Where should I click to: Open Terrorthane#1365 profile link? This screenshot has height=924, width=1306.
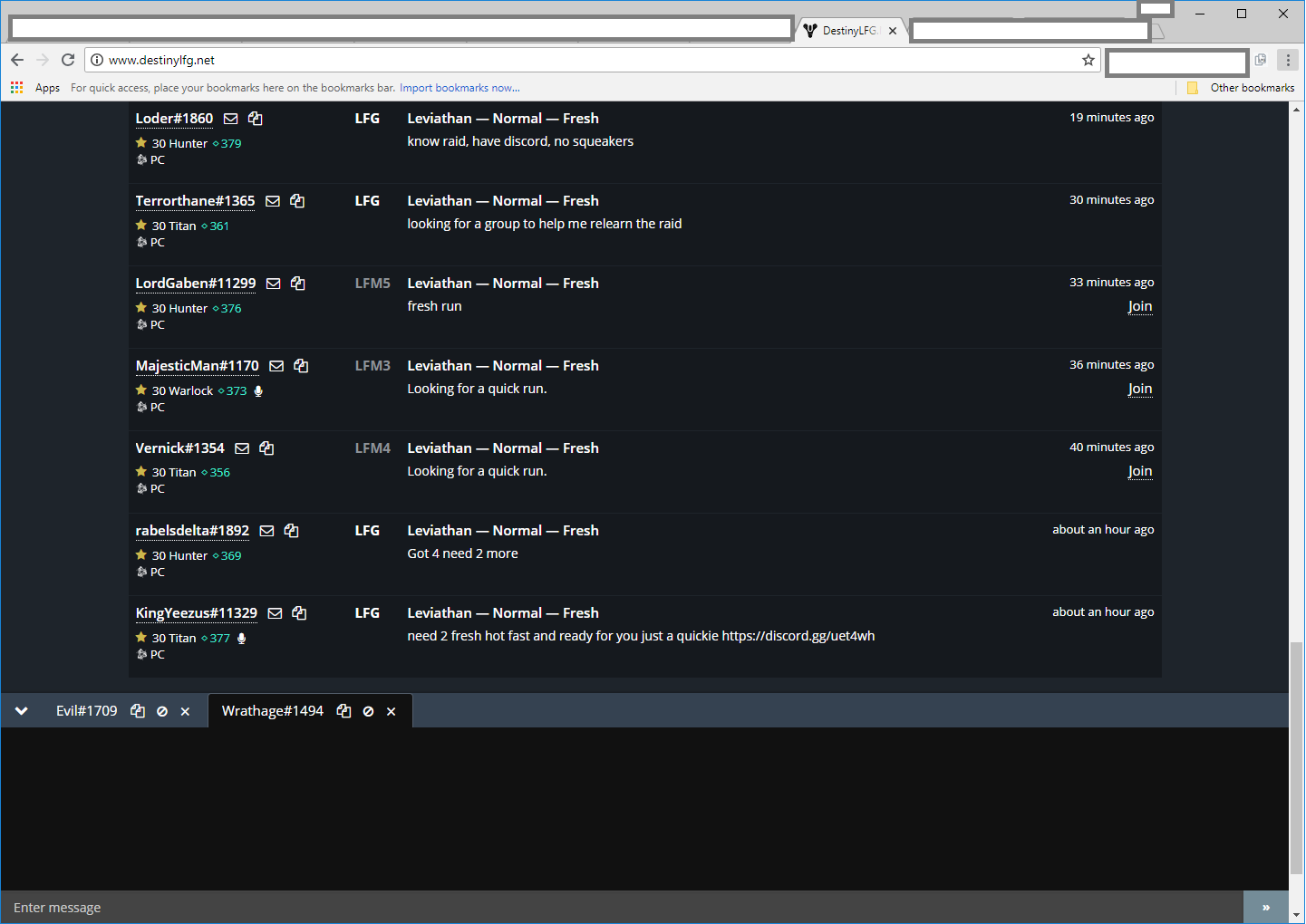(195, 201)
